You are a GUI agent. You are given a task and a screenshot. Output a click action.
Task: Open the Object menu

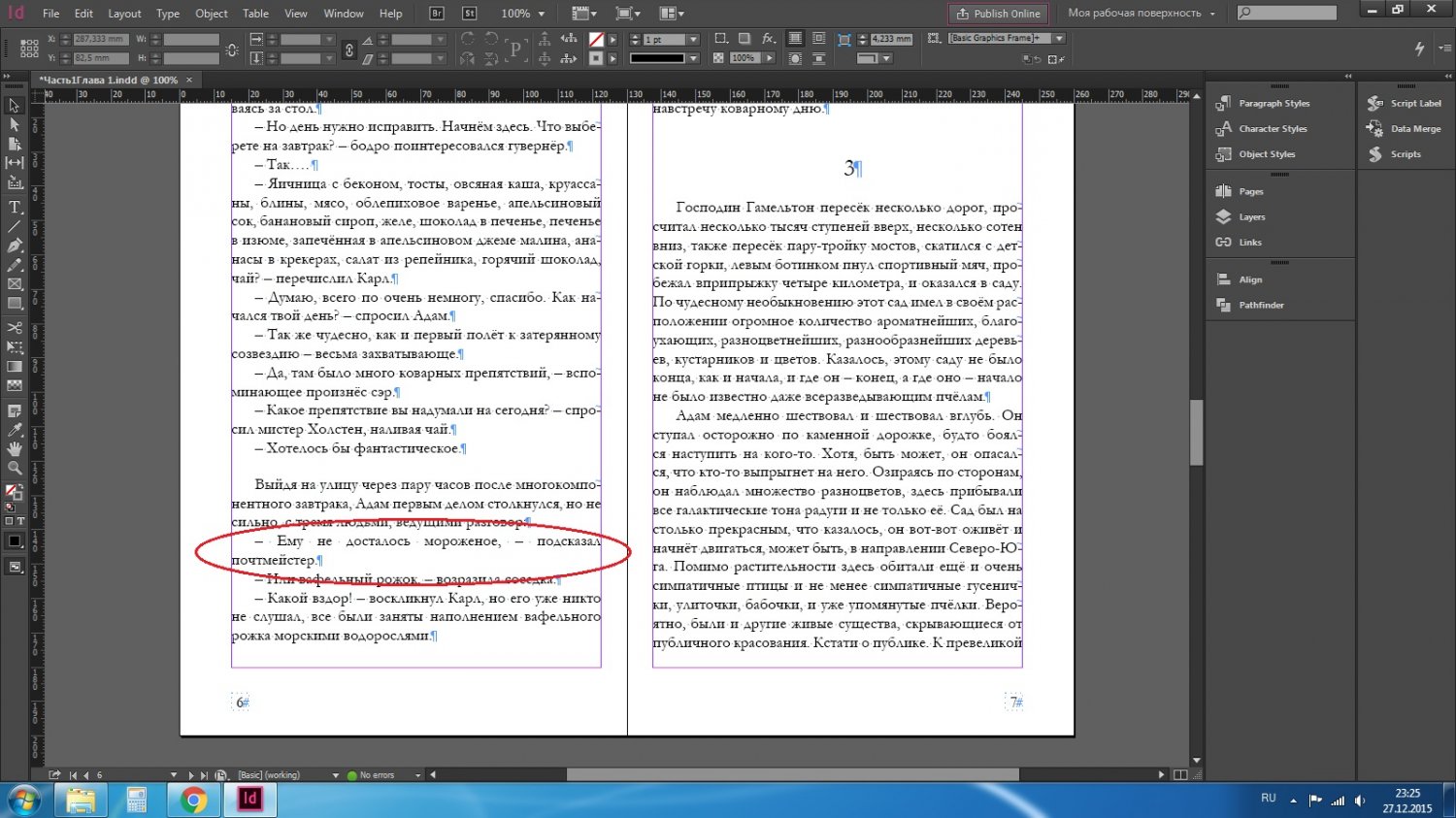[x=212, y=14]
